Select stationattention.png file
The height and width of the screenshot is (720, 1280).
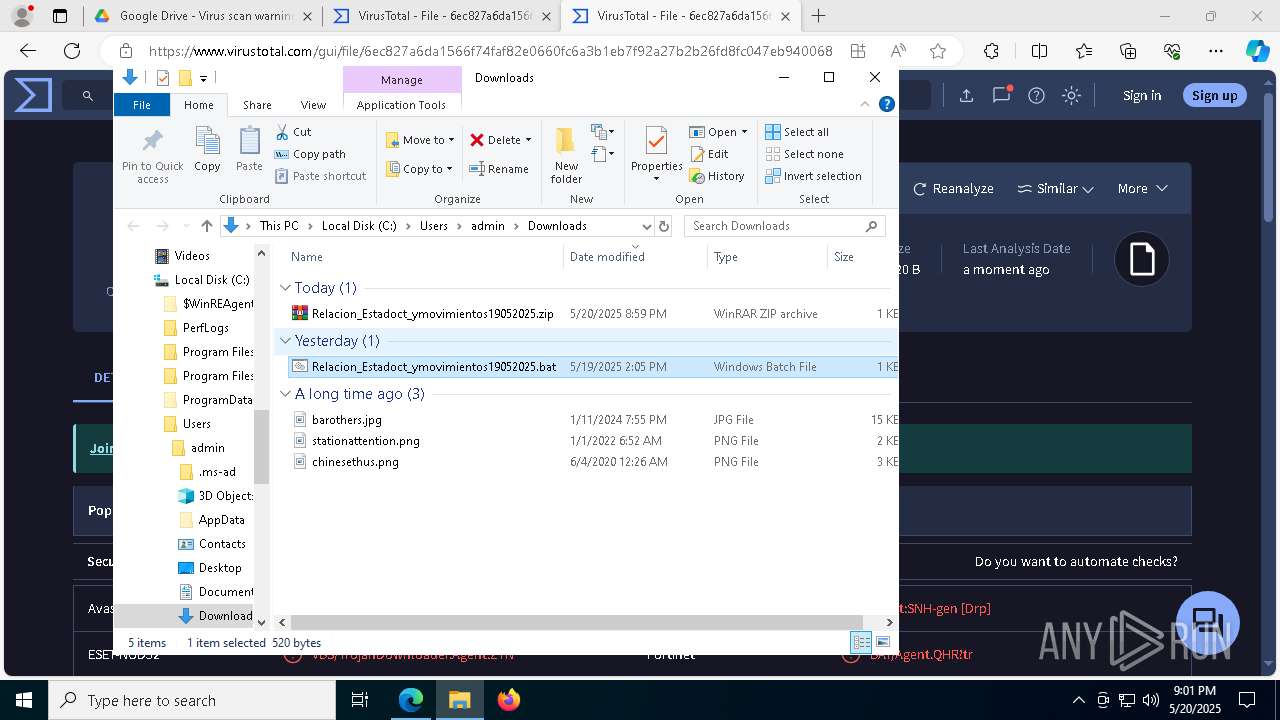coord(365,441)
